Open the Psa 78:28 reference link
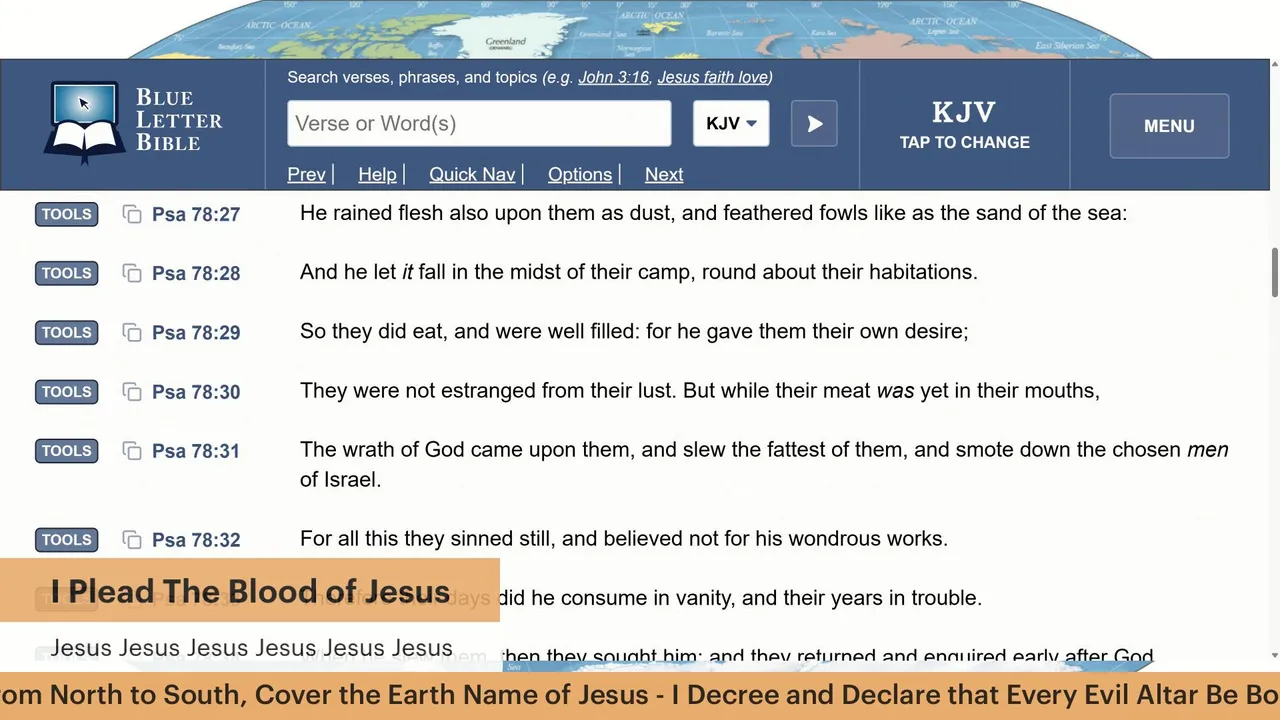 click(196, 273)
